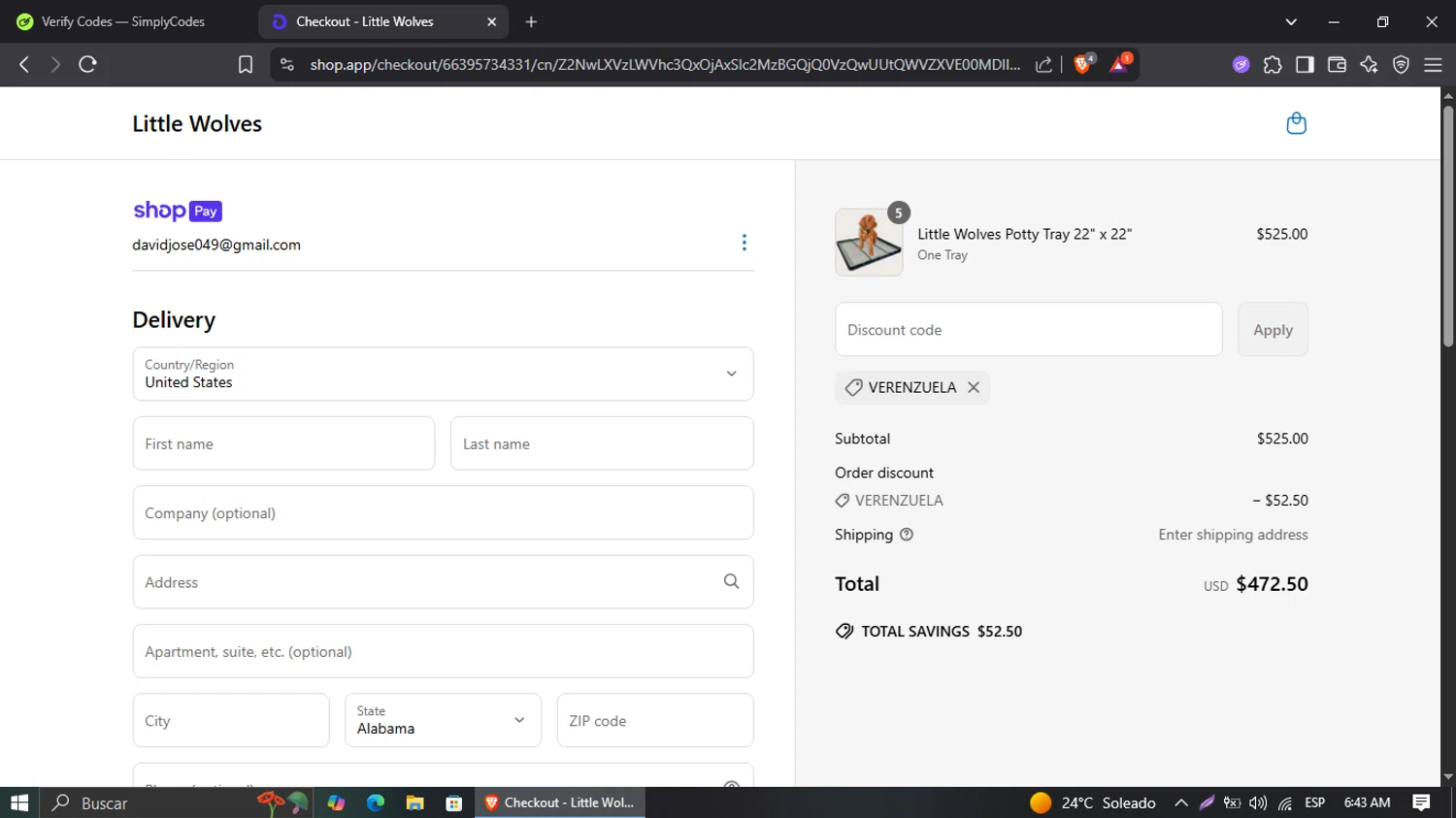This screenshot has height=818, width=1456.
Task: Open the cart bag icon
Action: tap(1296, 123)
